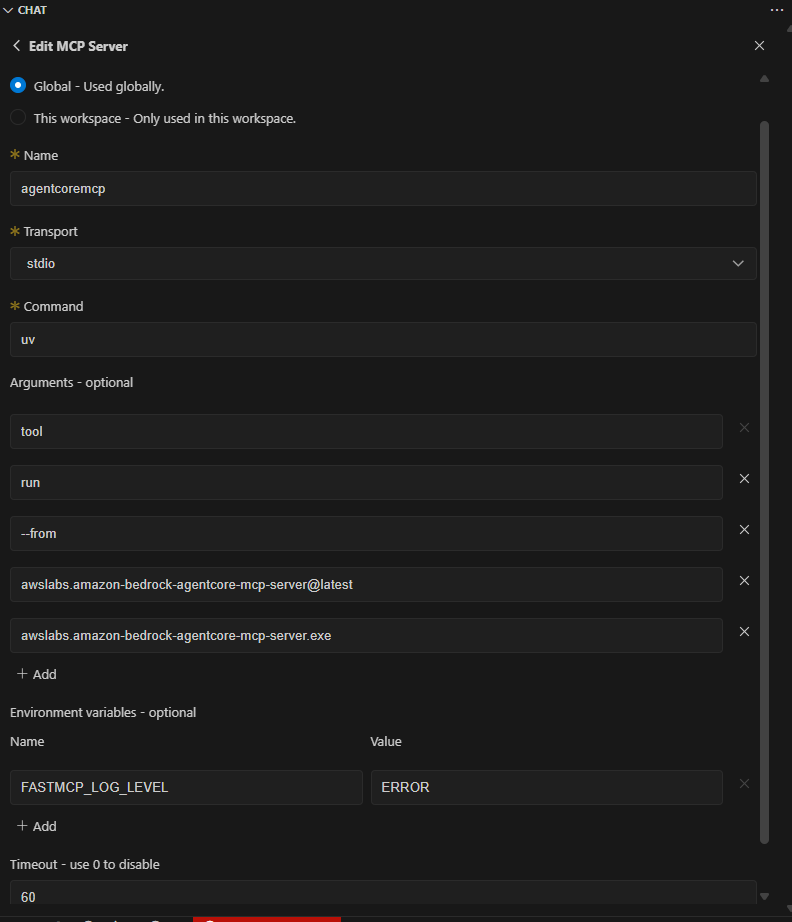Screen dimensions: 792x922
Task: Open the Transport stdio dropdown
Action: [383, 263]
